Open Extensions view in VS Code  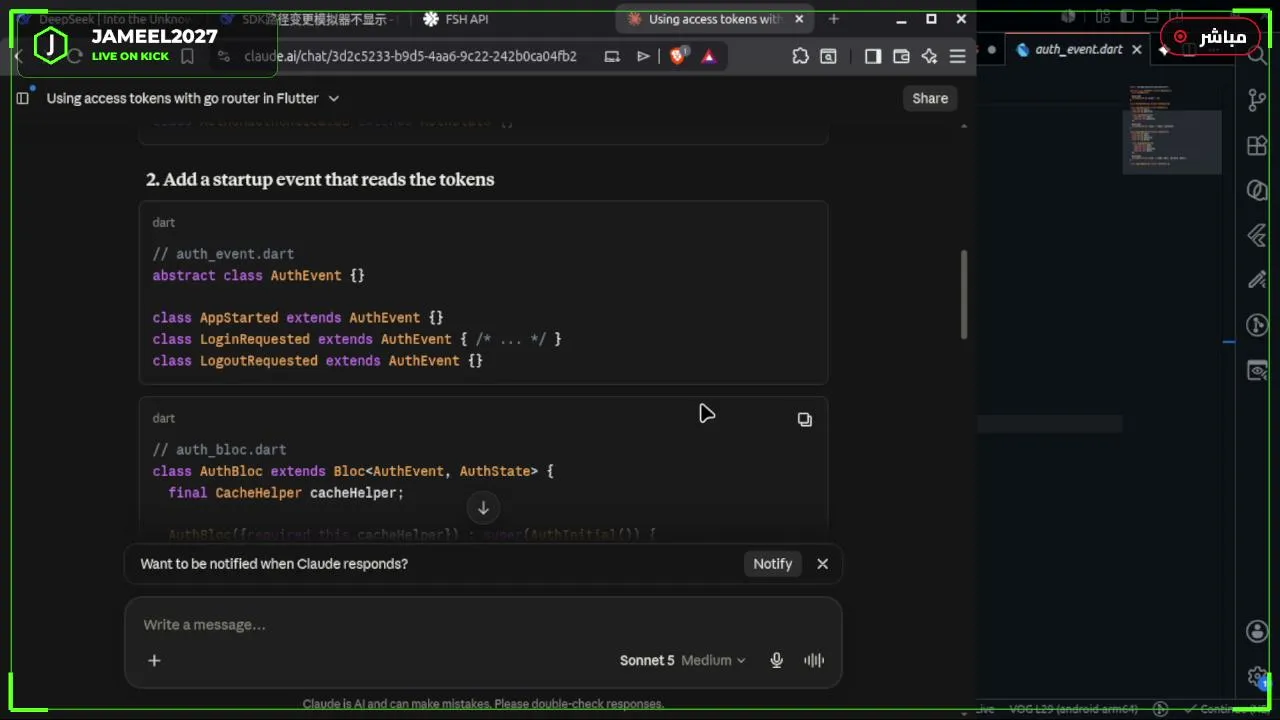[1257, 145]
